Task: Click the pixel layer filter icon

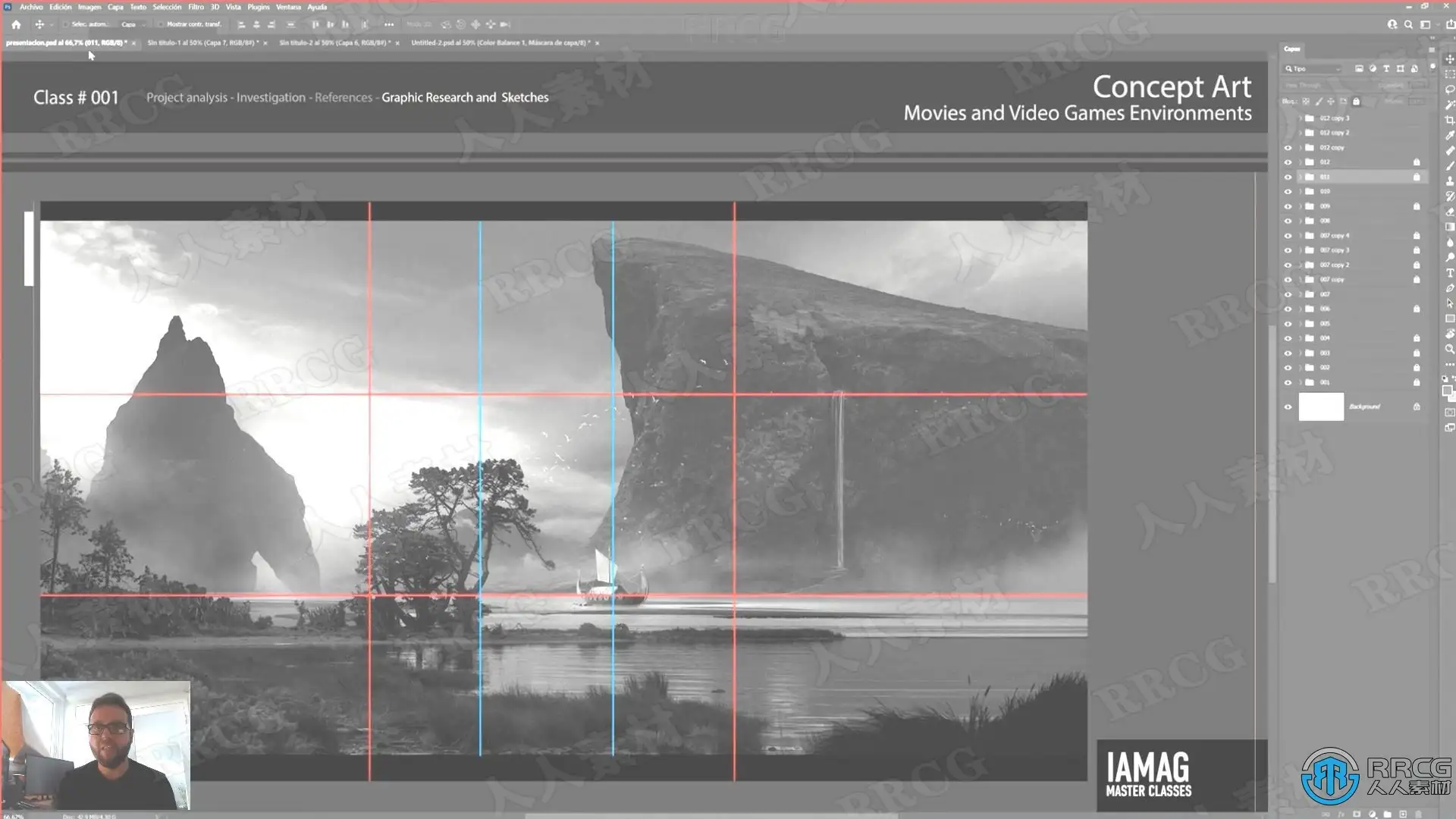Action: 1359,68
